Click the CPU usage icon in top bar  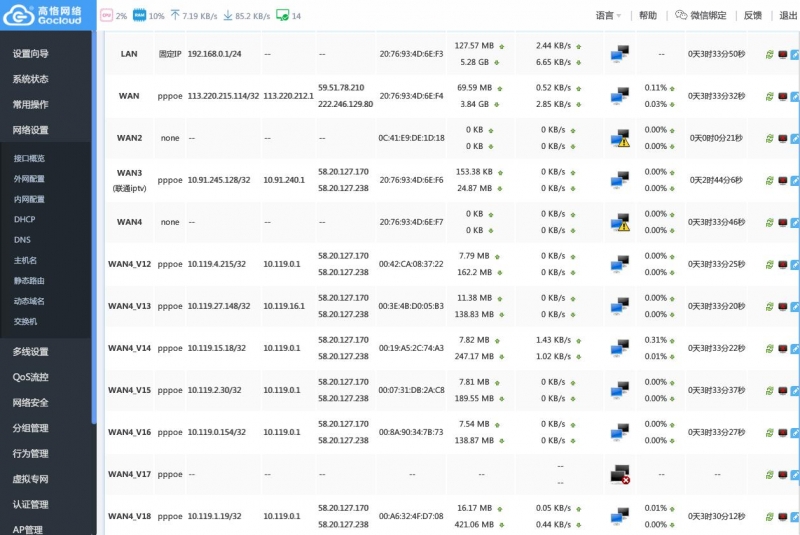tap(106, 16)
